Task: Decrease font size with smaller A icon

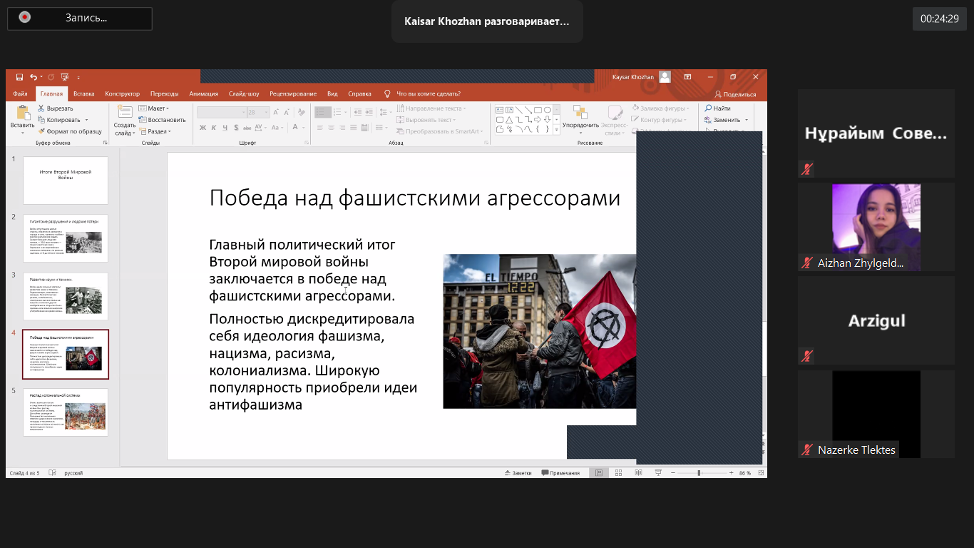Action: tap(286, 112)
